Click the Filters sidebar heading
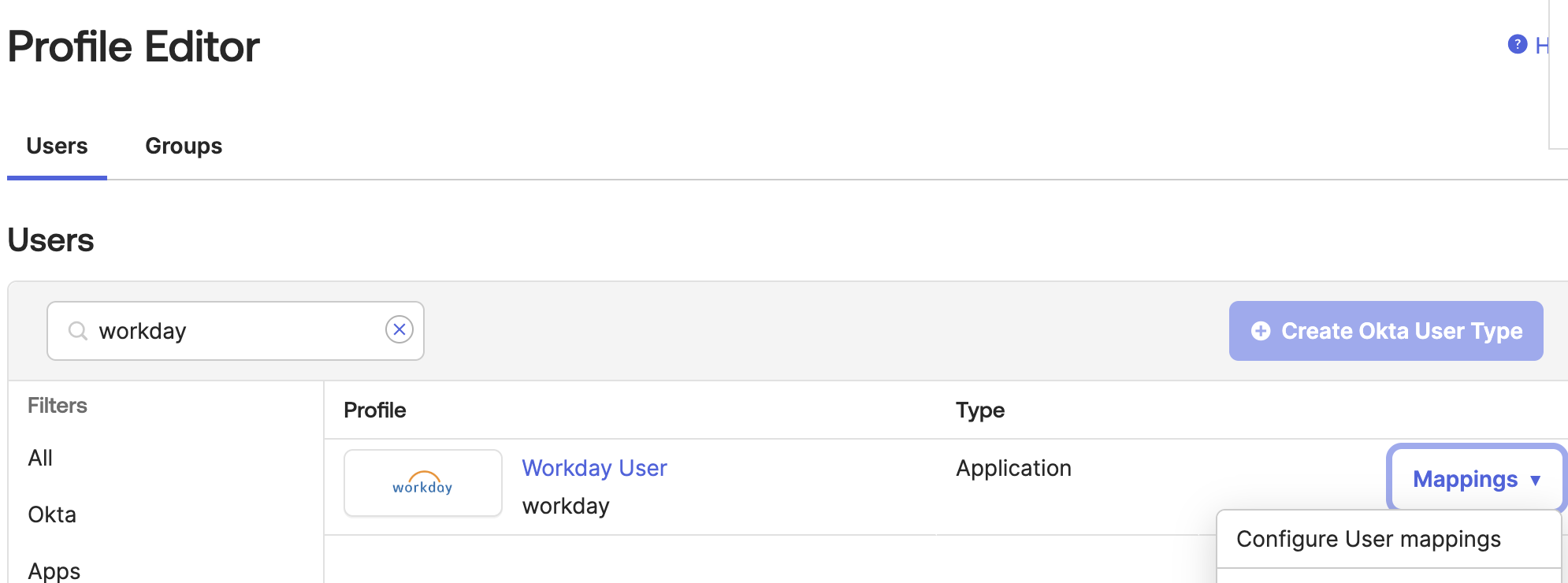Image resolution: width=1568 pixels, height=583 pixels. click(58, 406)
